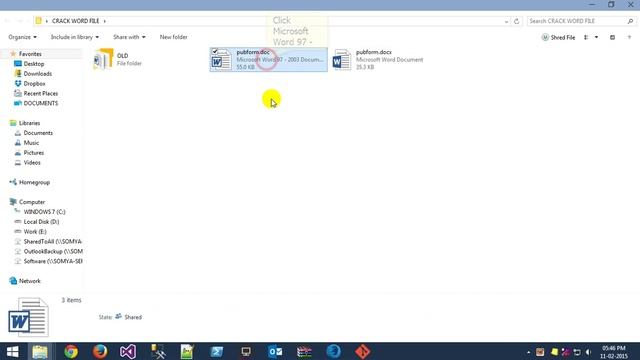Expand the arrow after CRACK WORD FILE
Screen dimensions: 640x360
(104, 21)
